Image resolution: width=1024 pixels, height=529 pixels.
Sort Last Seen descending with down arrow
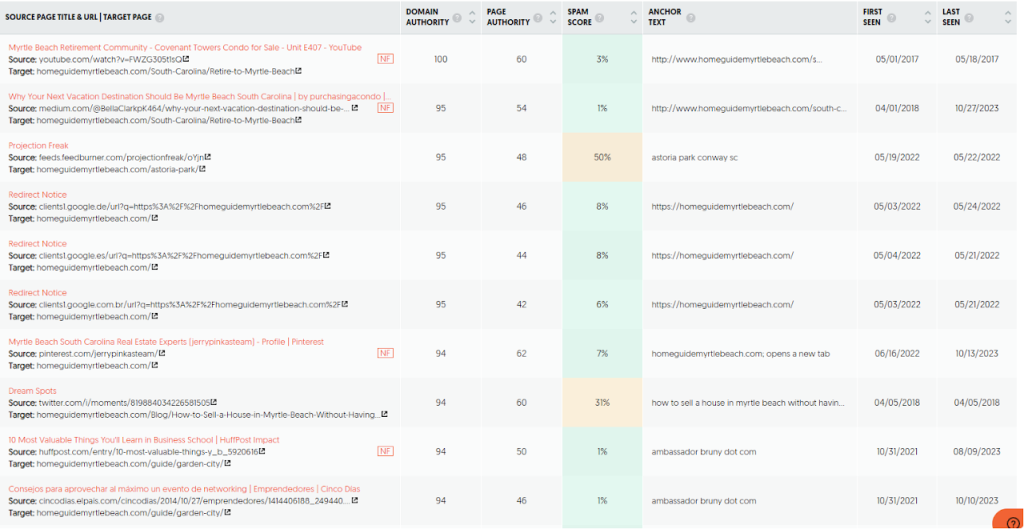(1008, 22)
